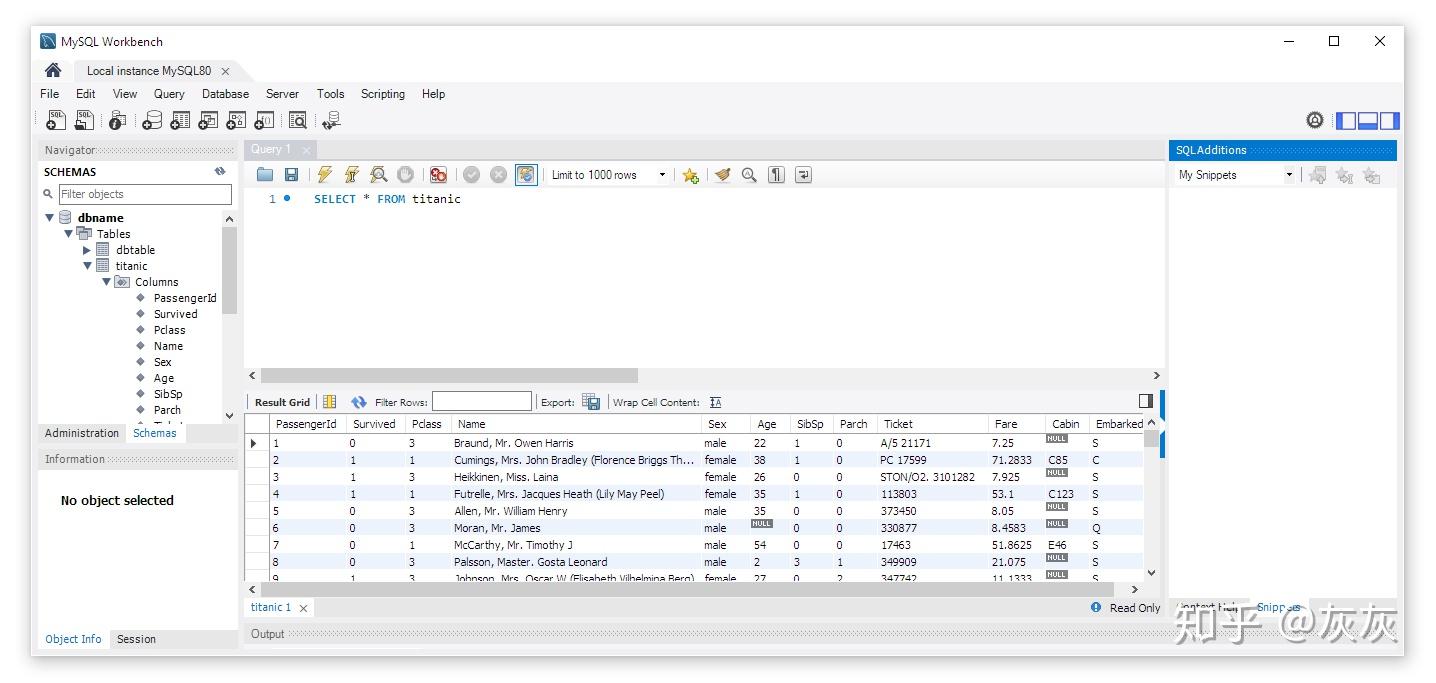Click the explain query magnifier-lightning icon
Viewport: 1436px width, 683px height.
[378, 175]
